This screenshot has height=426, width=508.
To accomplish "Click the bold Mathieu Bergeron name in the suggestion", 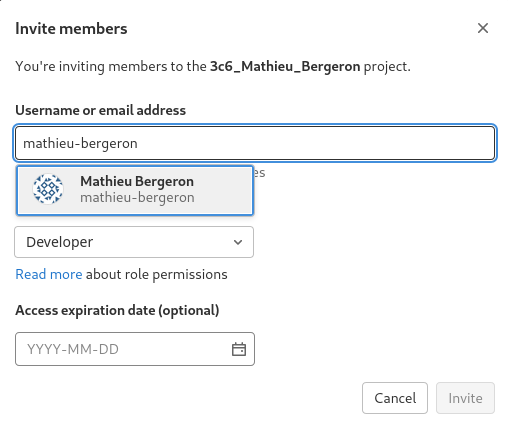I will tap(137, 181).
